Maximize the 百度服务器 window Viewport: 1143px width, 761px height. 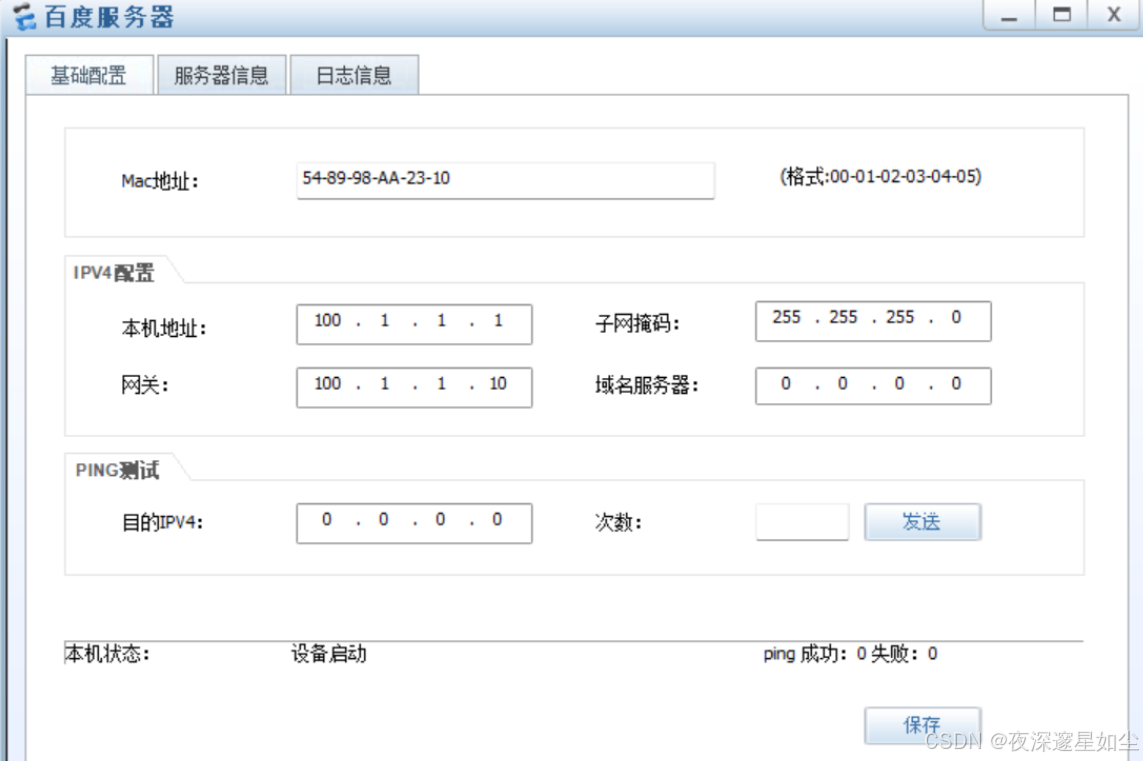coord(1062,15)
